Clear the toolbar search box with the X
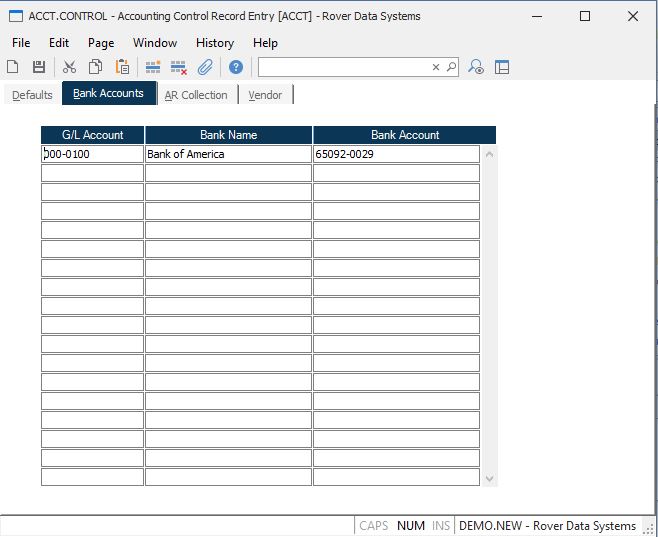Screen dimensions: 658x537 click(436, 67)
